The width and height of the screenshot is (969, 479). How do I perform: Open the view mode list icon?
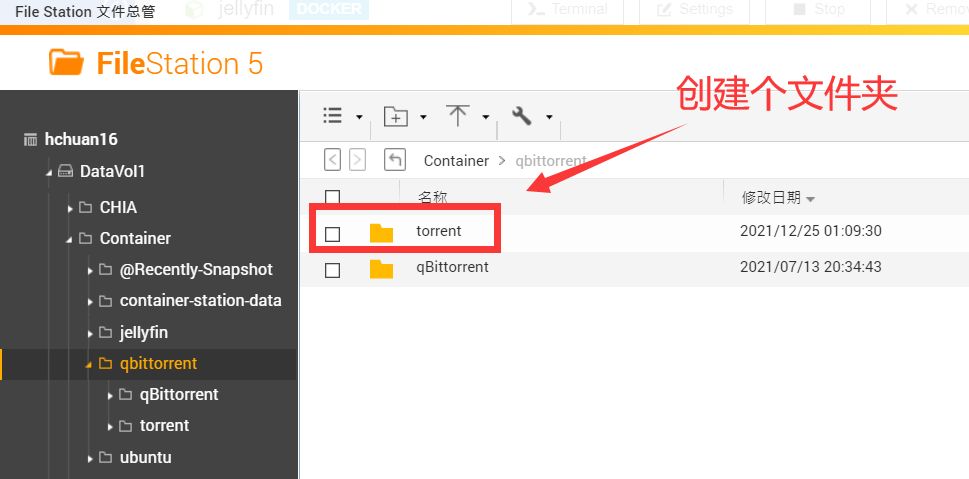tap(332, 116)
